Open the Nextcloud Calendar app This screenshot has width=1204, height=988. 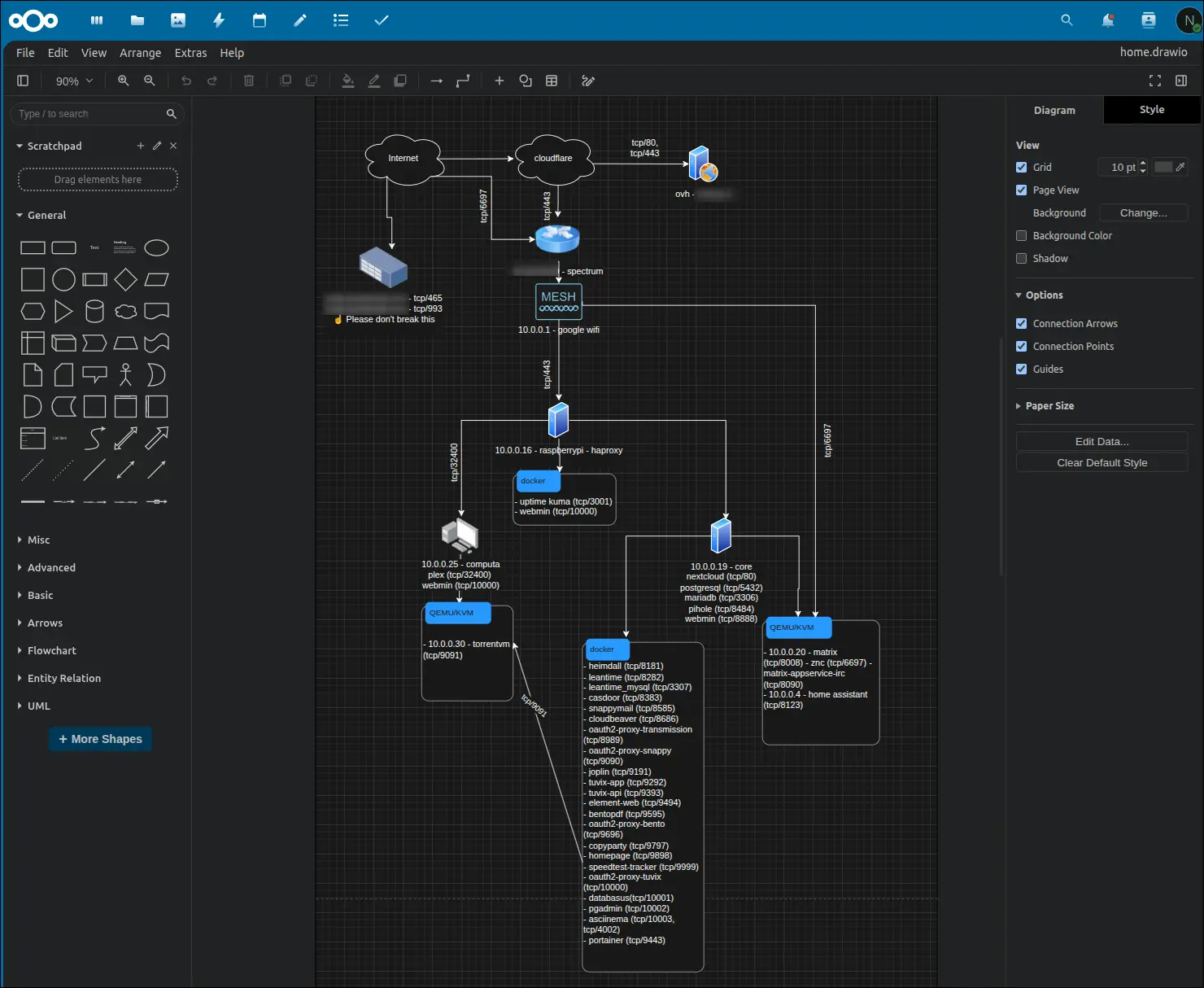click(259, 20)
